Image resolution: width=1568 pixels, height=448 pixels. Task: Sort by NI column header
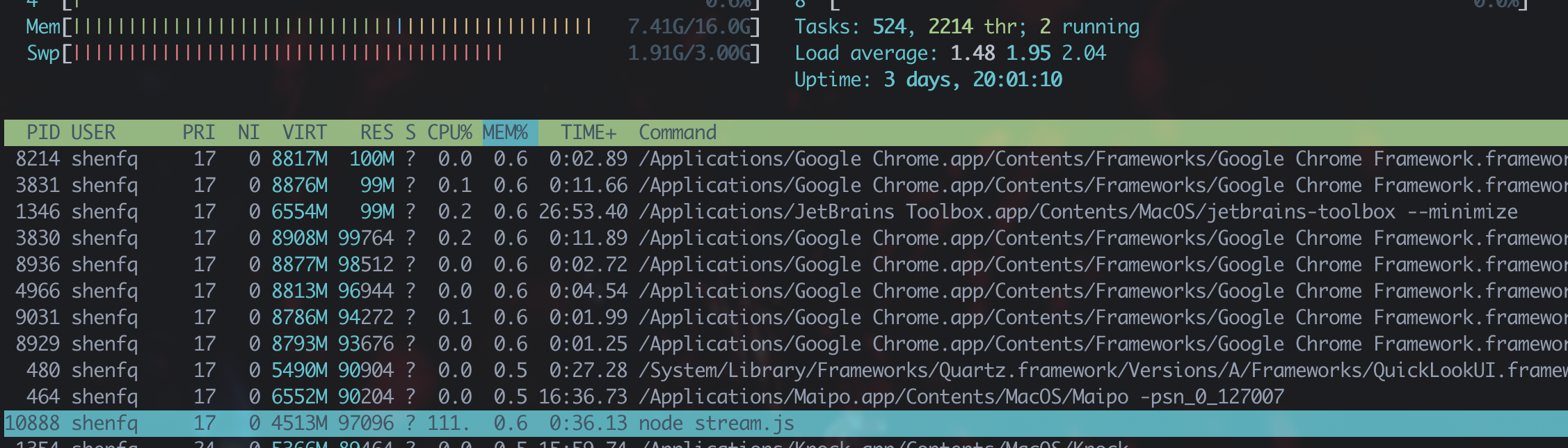point(248,132)
